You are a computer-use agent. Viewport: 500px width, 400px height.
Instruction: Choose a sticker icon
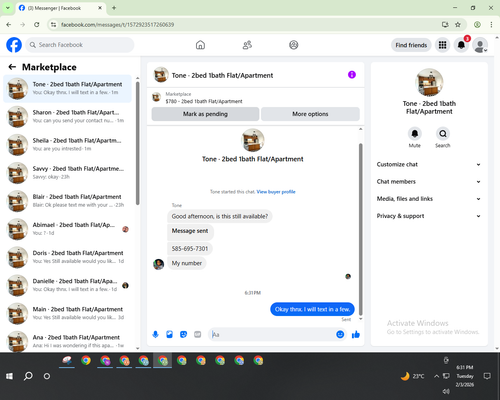point(183,334)
